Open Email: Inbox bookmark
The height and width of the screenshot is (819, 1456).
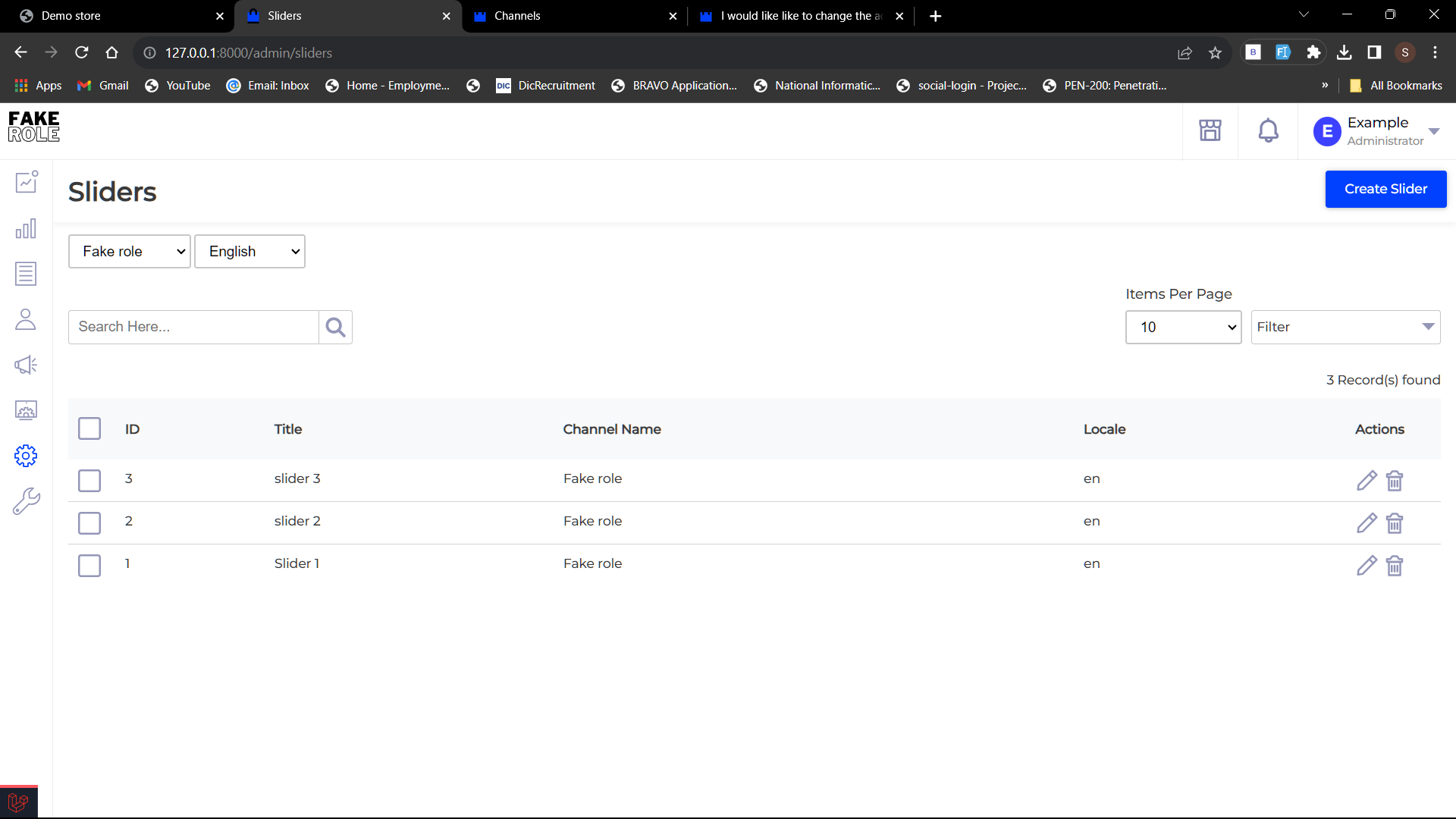click(268, 85)
